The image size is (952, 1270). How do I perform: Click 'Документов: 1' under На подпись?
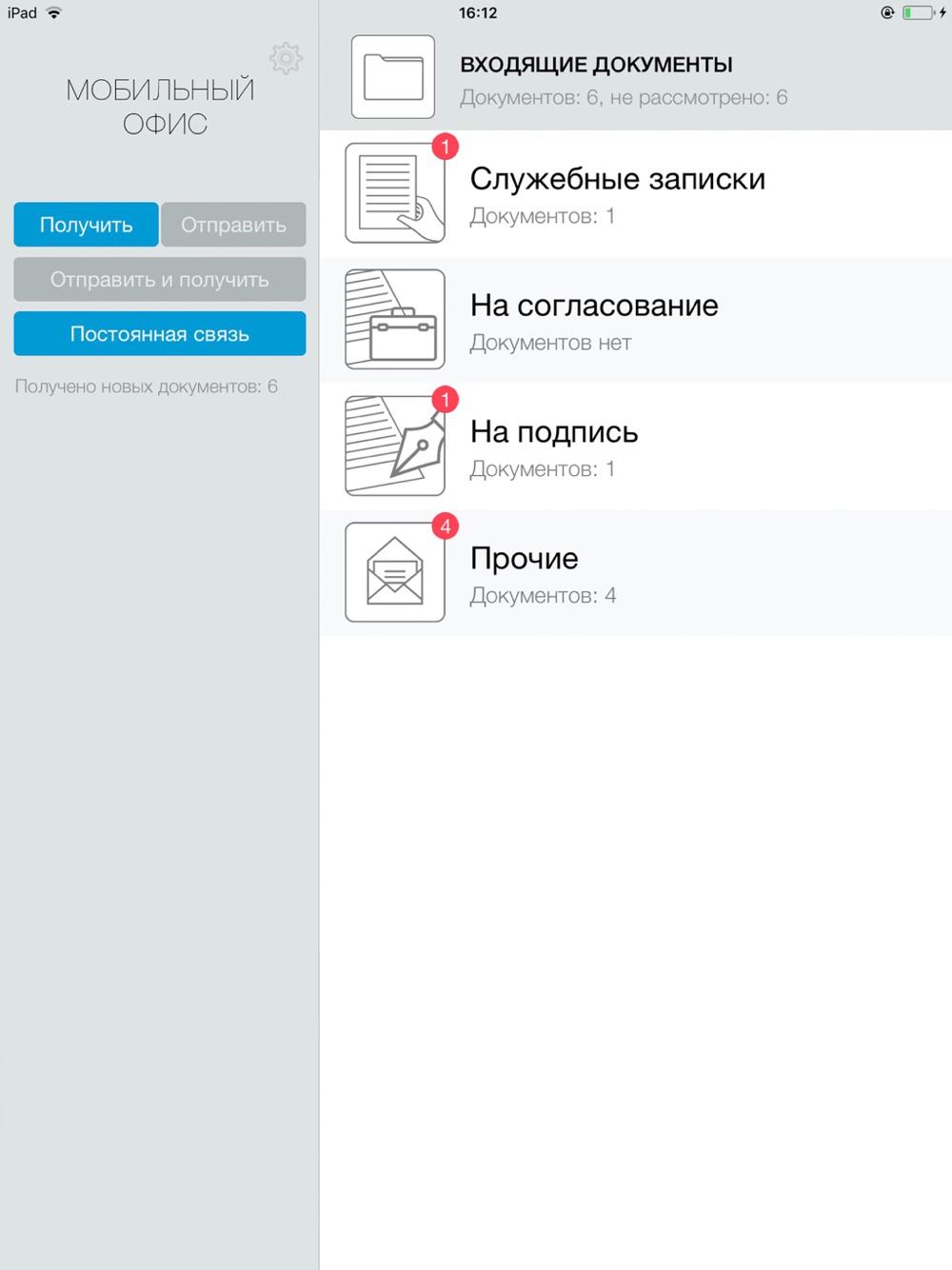click(542, 469)
